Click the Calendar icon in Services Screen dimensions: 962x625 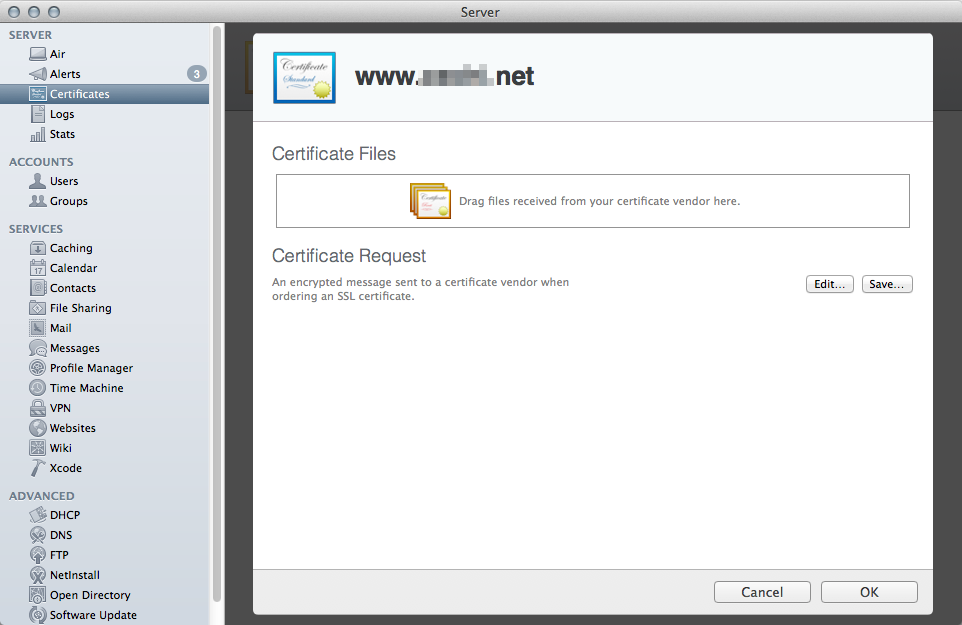coord(38,268)
